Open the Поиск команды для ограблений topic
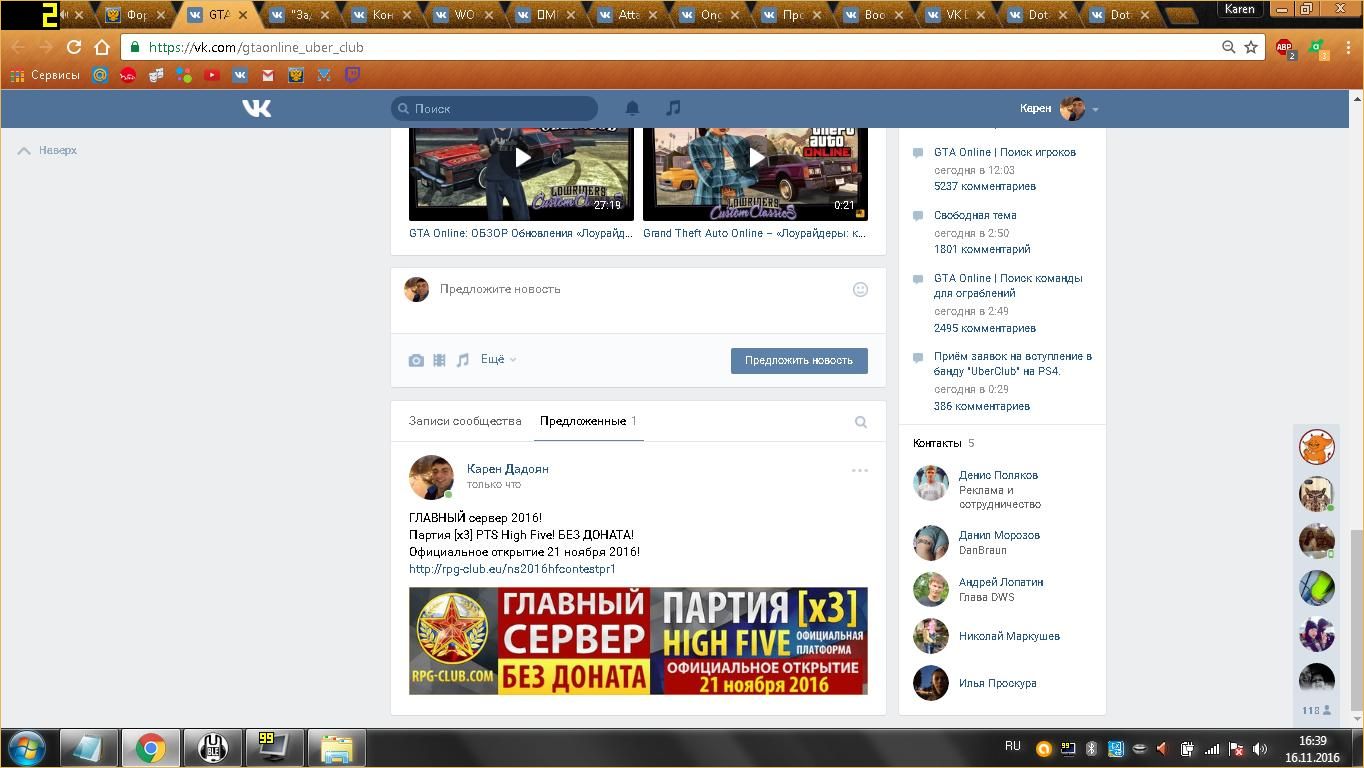 coord(1008,286)
